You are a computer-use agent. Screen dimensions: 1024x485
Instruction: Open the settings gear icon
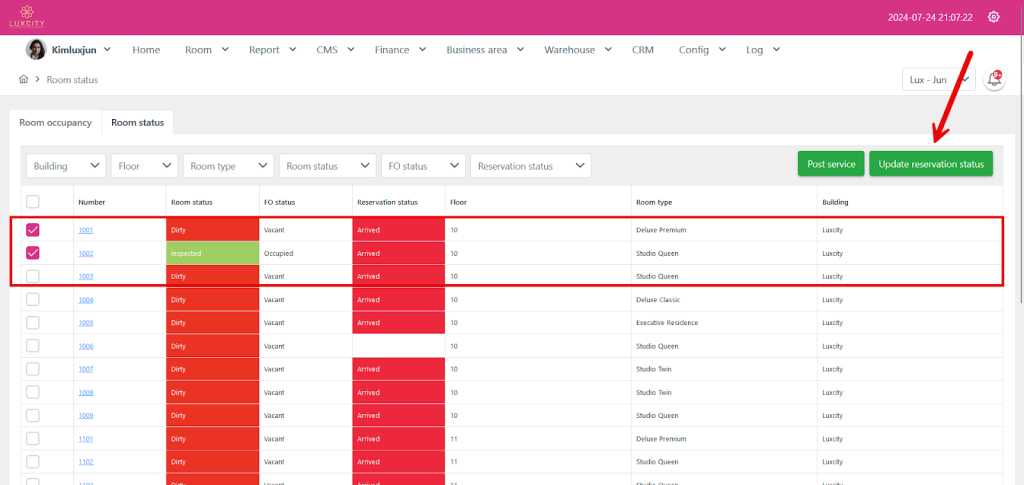pyautogui.click(x=993, y=17)
